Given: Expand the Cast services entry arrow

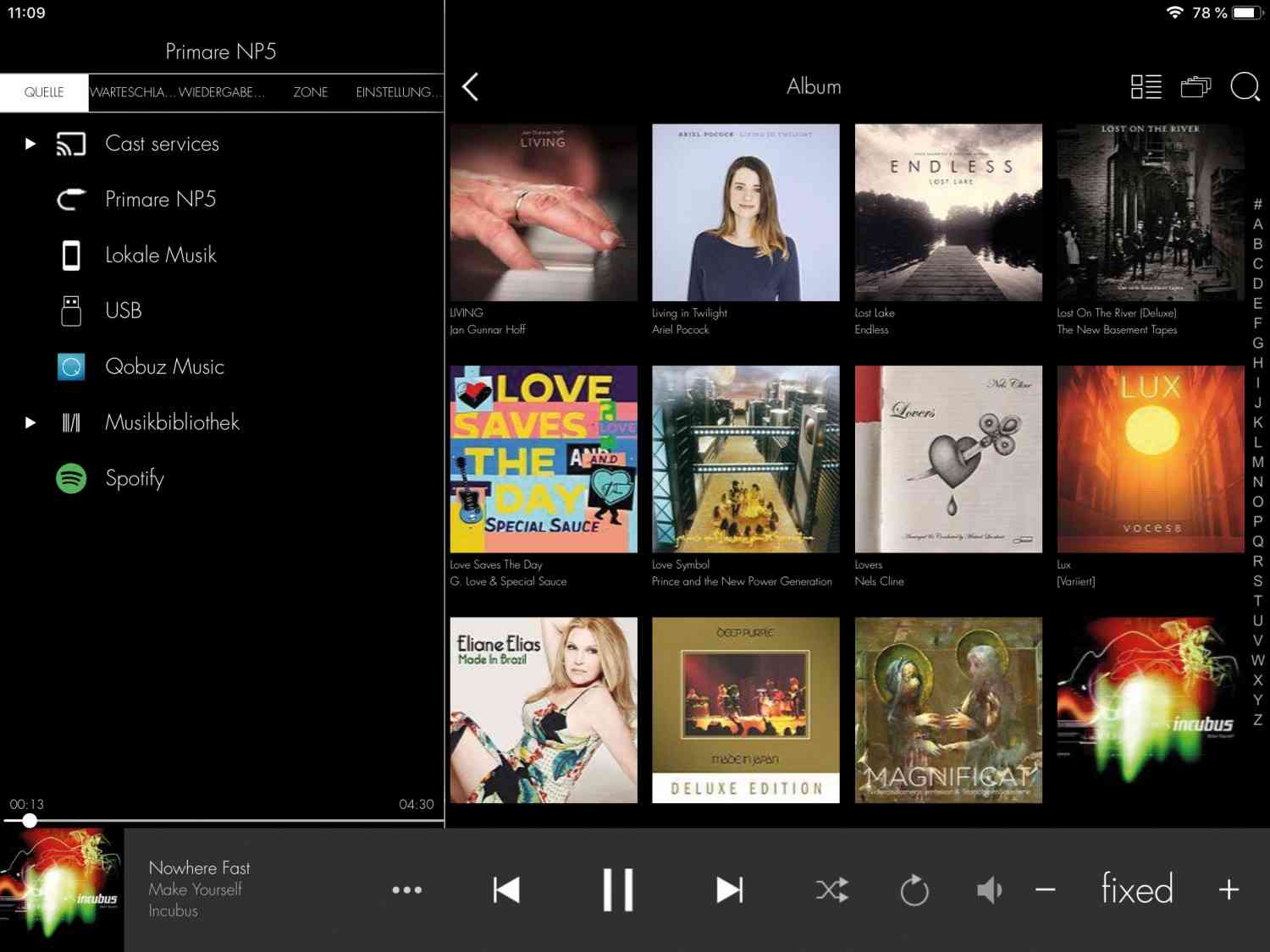Looking at the screenshot, I should 30,144.
